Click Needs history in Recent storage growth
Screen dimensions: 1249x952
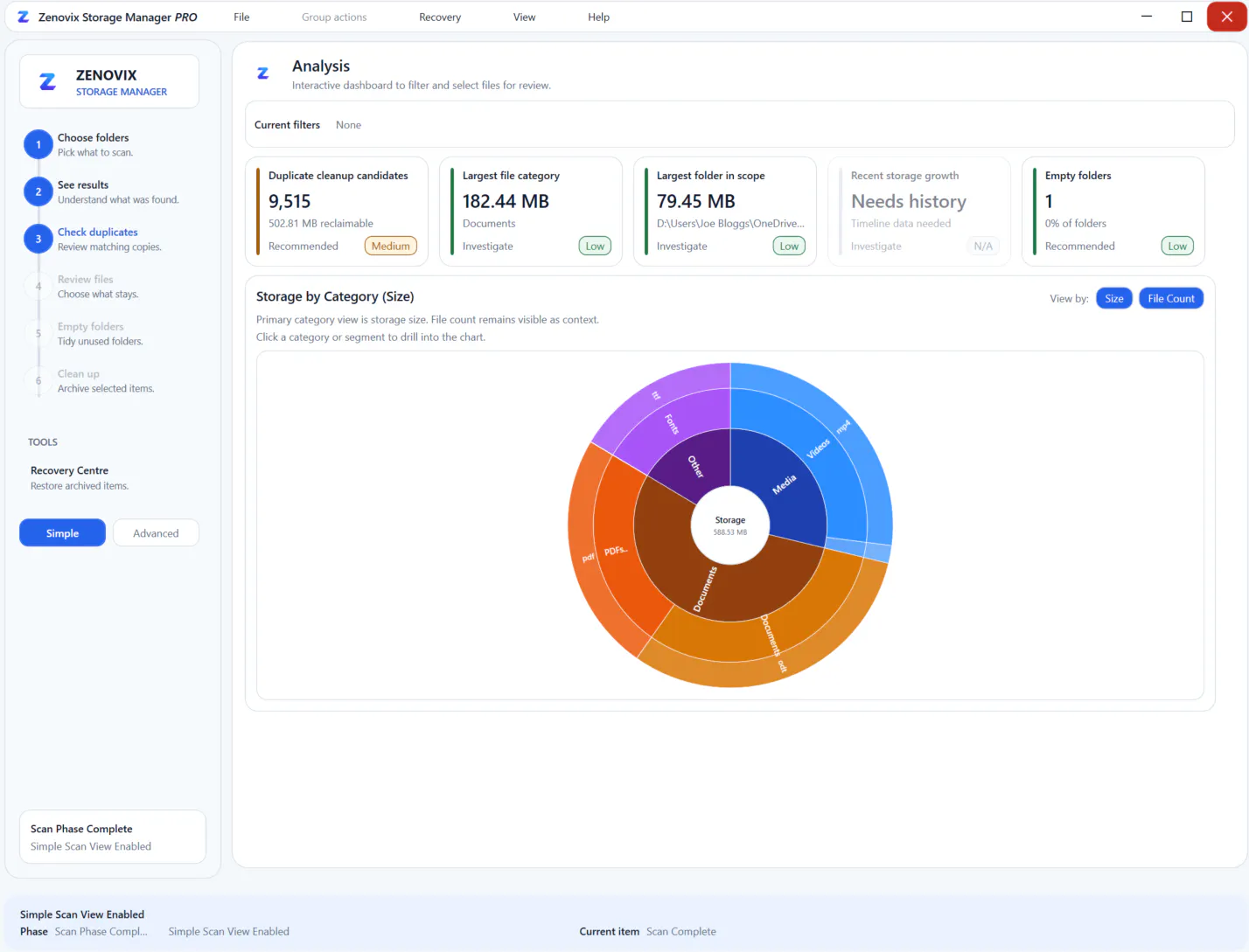[x=909, y=201]
